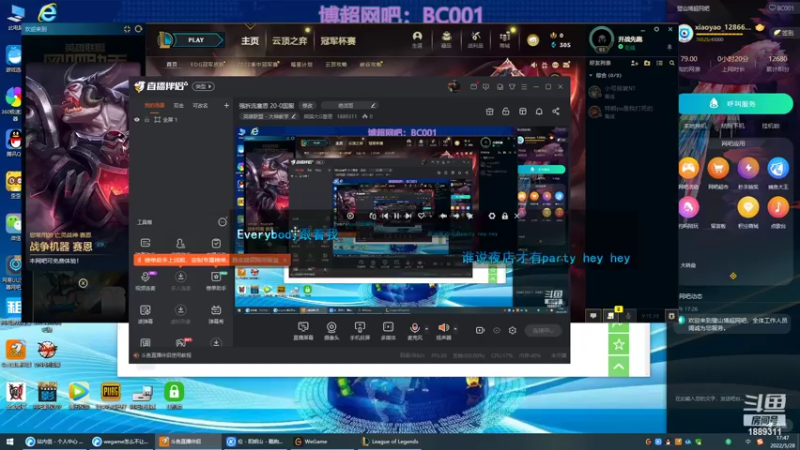Viewport: 800px width, 450px height.
Task: Open the profile icon in League client
Action: [417, 39]
